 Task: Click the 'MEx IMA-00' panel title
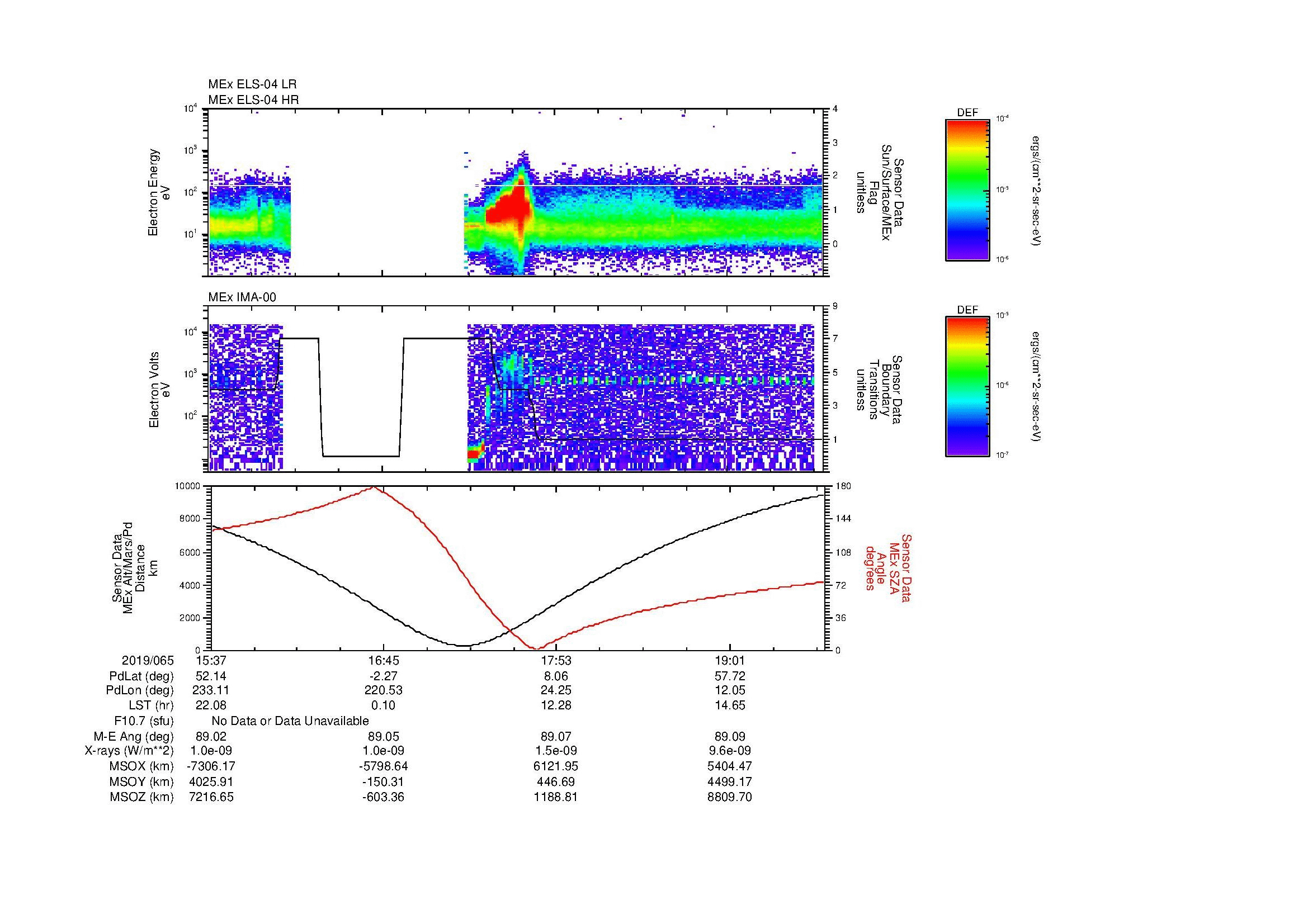242,297
